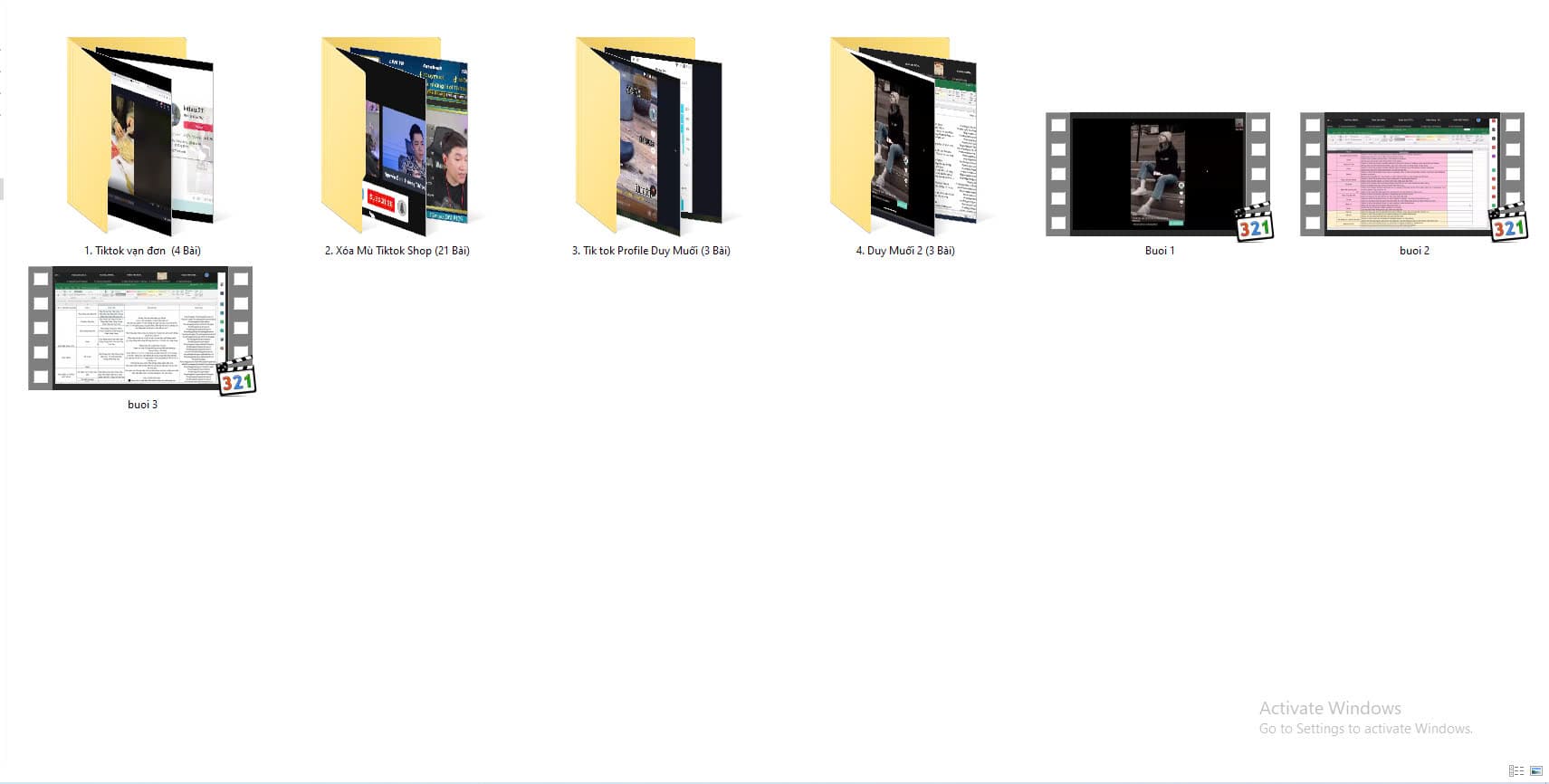Select the "2. Xóa Mù Tiktok Shop (21 Bài)" folder icon
This screenshot has width=1549, height=784.
click(x=395, y=137)
